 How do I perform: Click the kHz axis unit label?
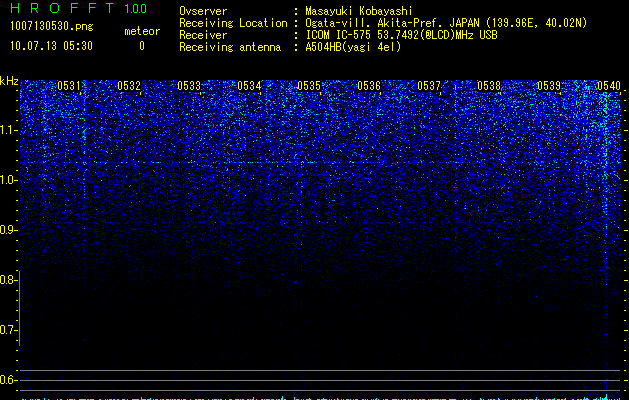tap(9, 81)
